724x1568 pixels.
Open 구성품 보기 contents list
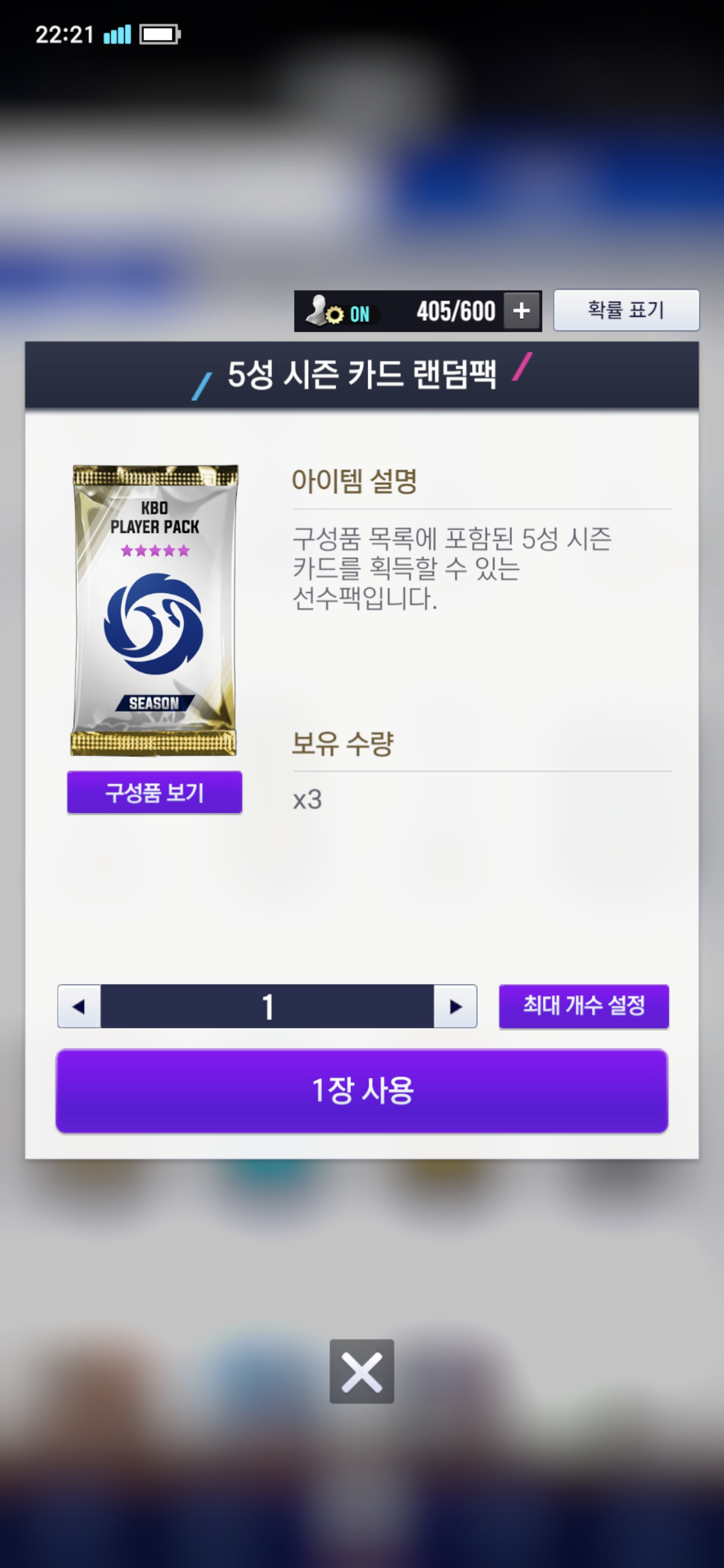pyautogui.click(x=154, y=792)
